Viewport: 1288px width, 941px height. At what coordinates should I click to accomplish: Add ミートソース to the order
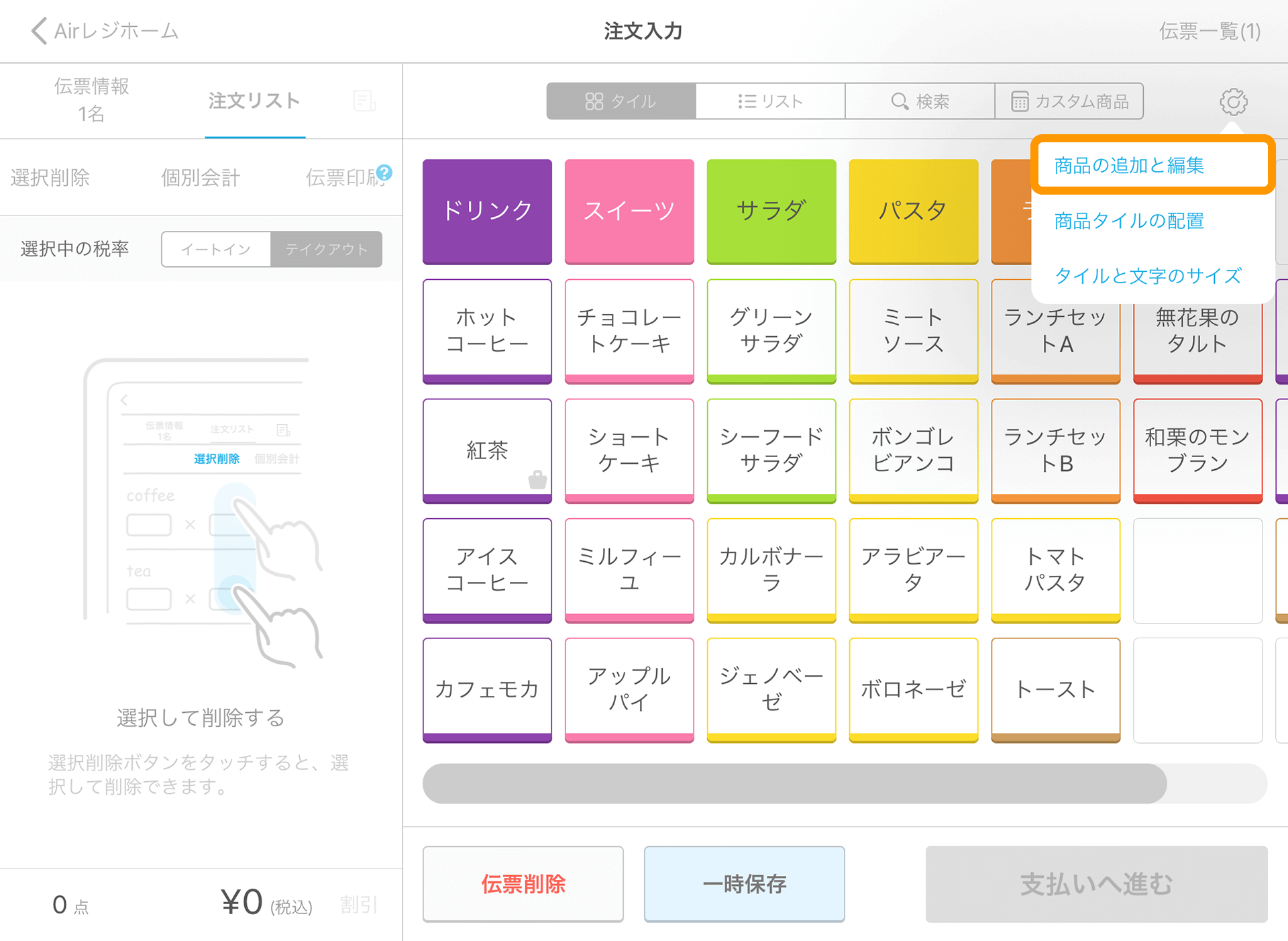pyautogui.click(x=914, y=331)
